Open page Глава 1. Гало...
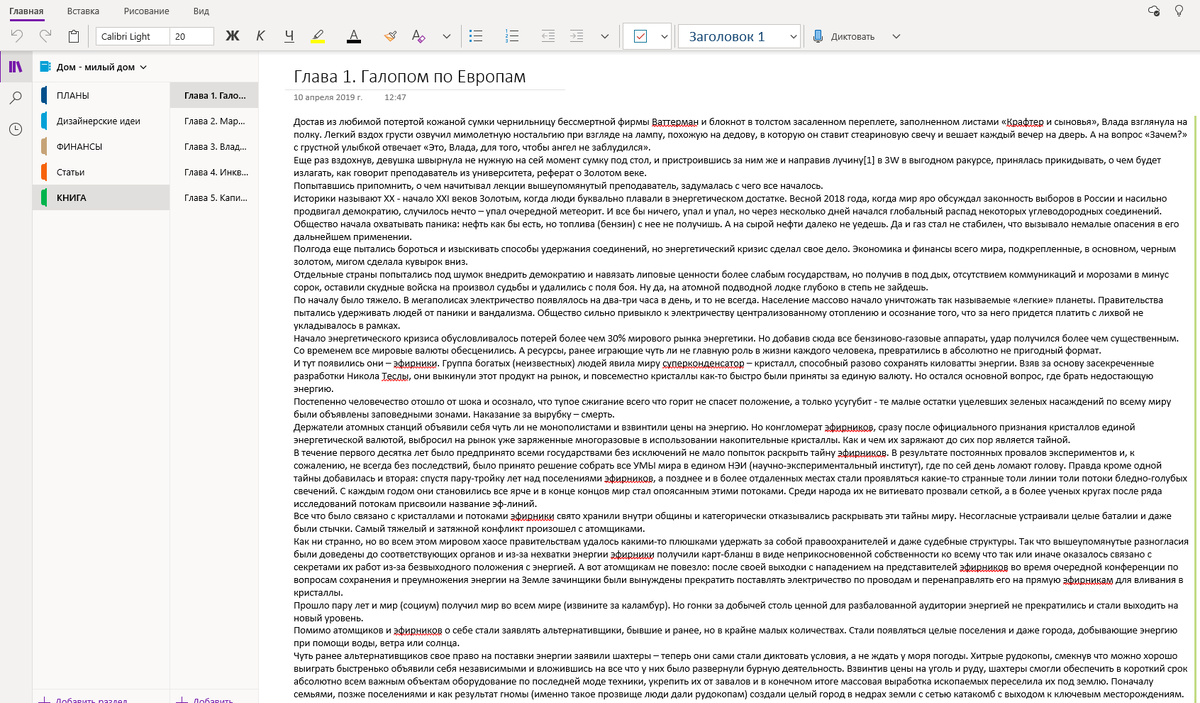The height and width of the screenshot is (703, 1200). pos(212,95)
